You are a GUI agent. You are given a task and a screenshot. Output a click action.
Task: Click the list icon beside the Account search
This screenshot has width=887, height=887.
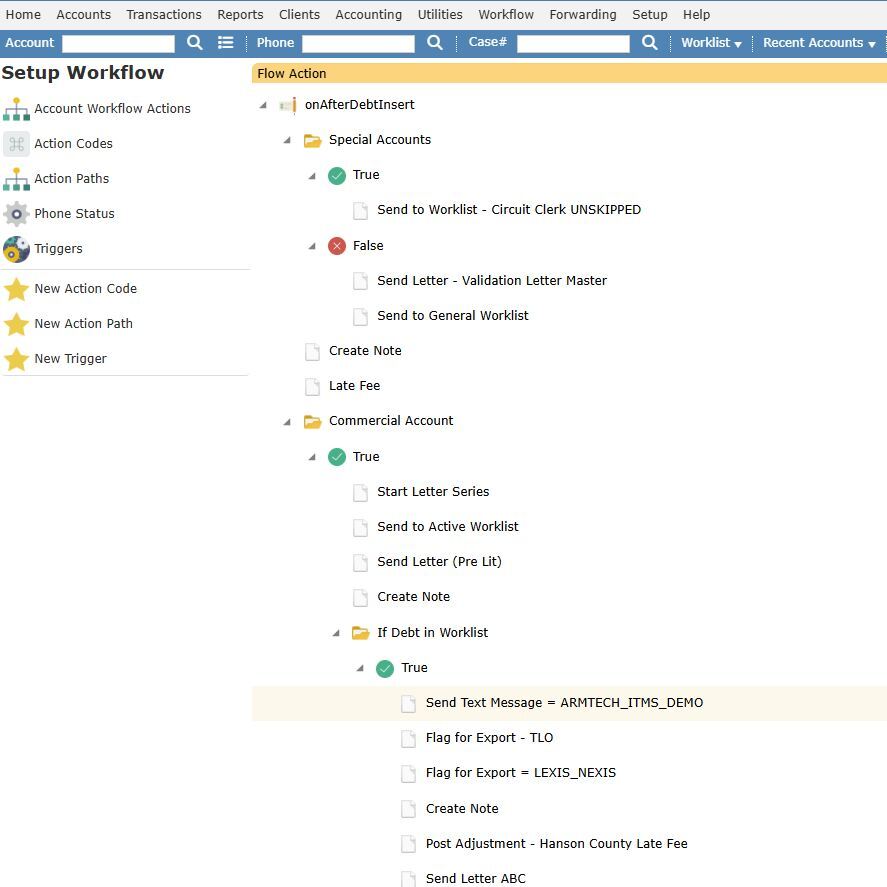225,43
